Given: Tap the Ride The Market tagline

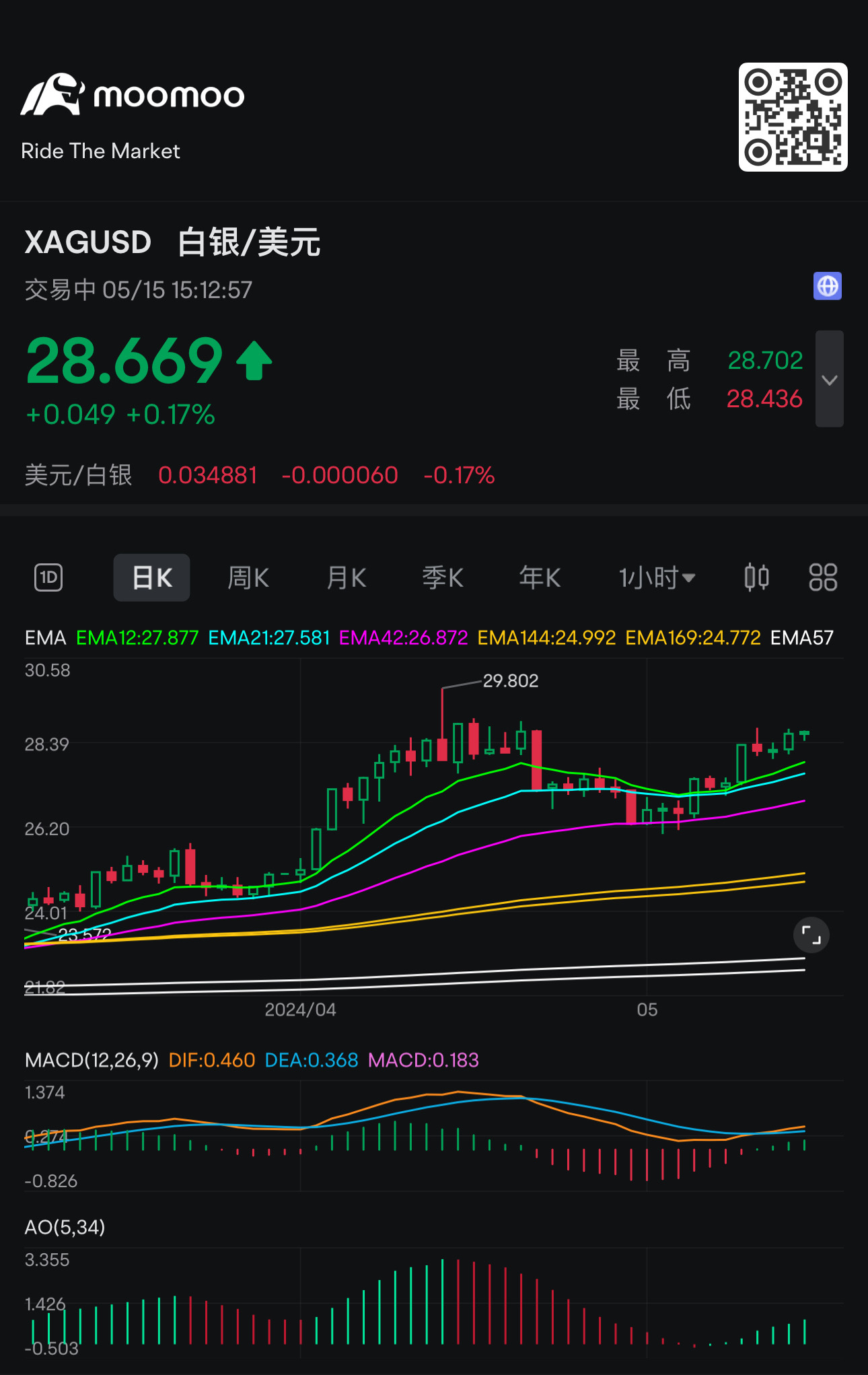Looking at the screenshot, I should (100, 151).
